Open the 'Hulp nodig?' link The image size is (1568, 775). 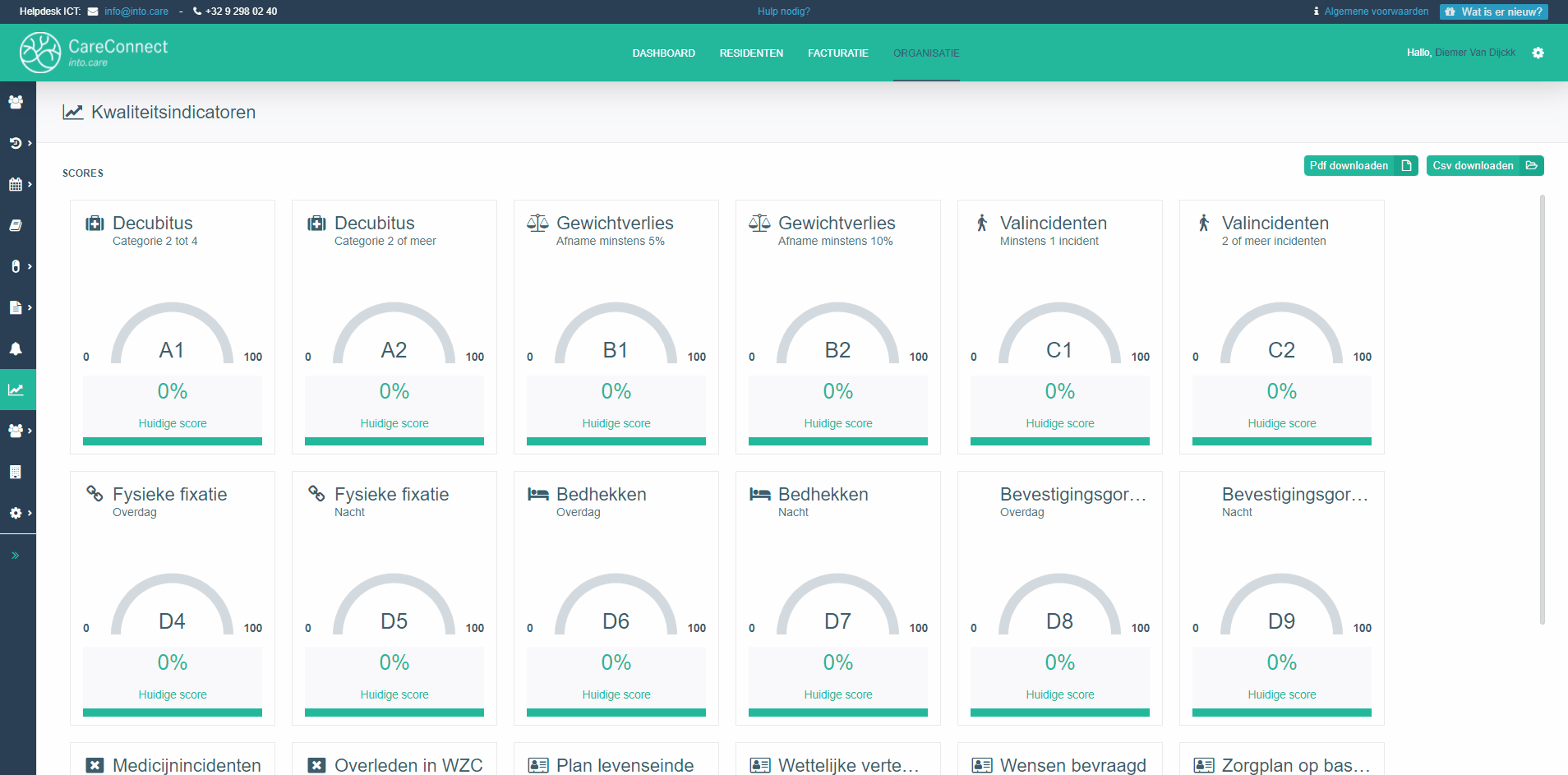pyautogui.click(x=784, y=12)
